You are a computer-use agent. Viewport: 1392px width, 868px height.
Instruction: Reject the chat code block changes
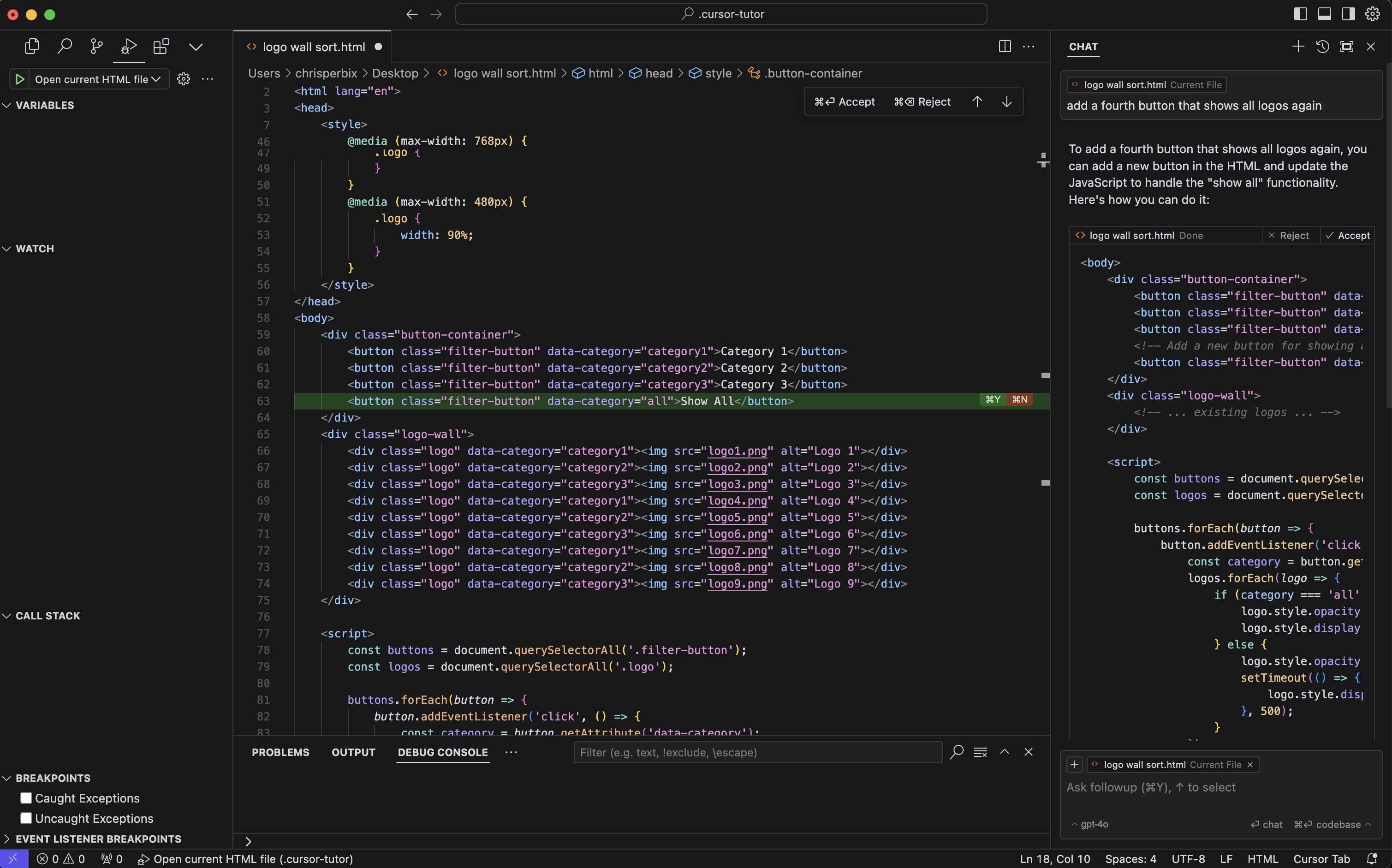1289,235
